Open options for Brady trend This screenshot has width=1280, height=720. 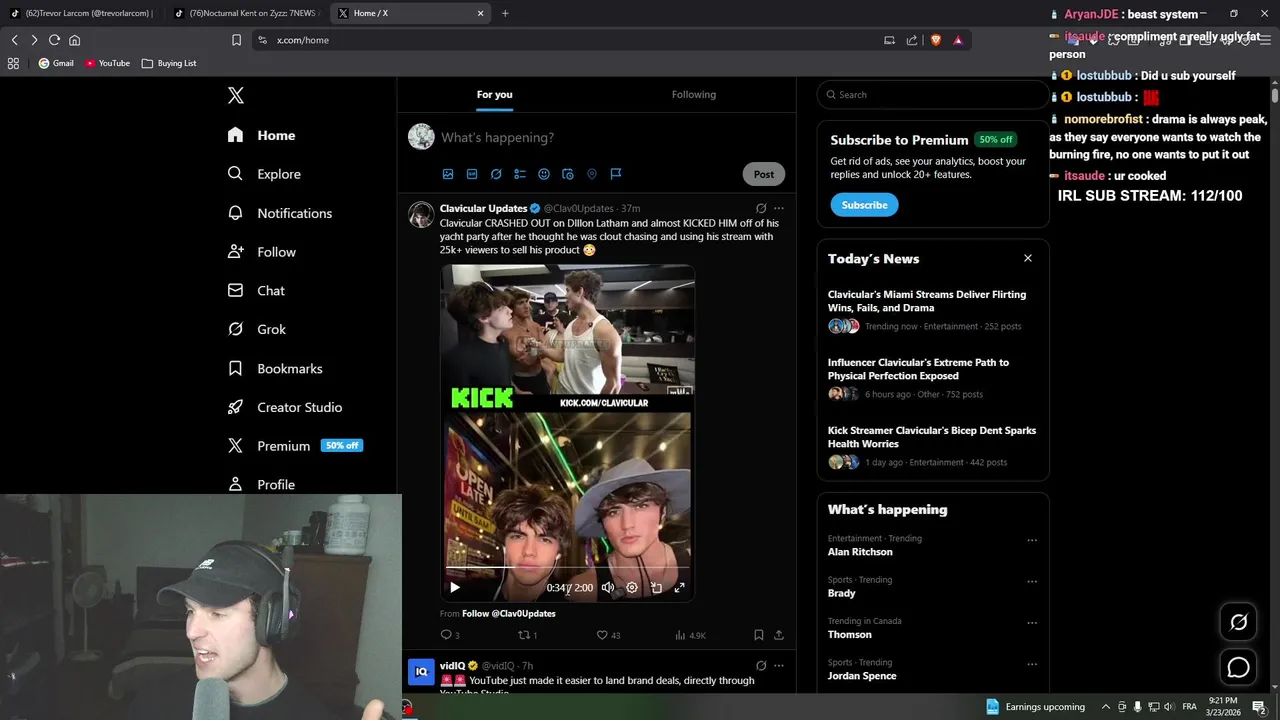coord(1032,581)
